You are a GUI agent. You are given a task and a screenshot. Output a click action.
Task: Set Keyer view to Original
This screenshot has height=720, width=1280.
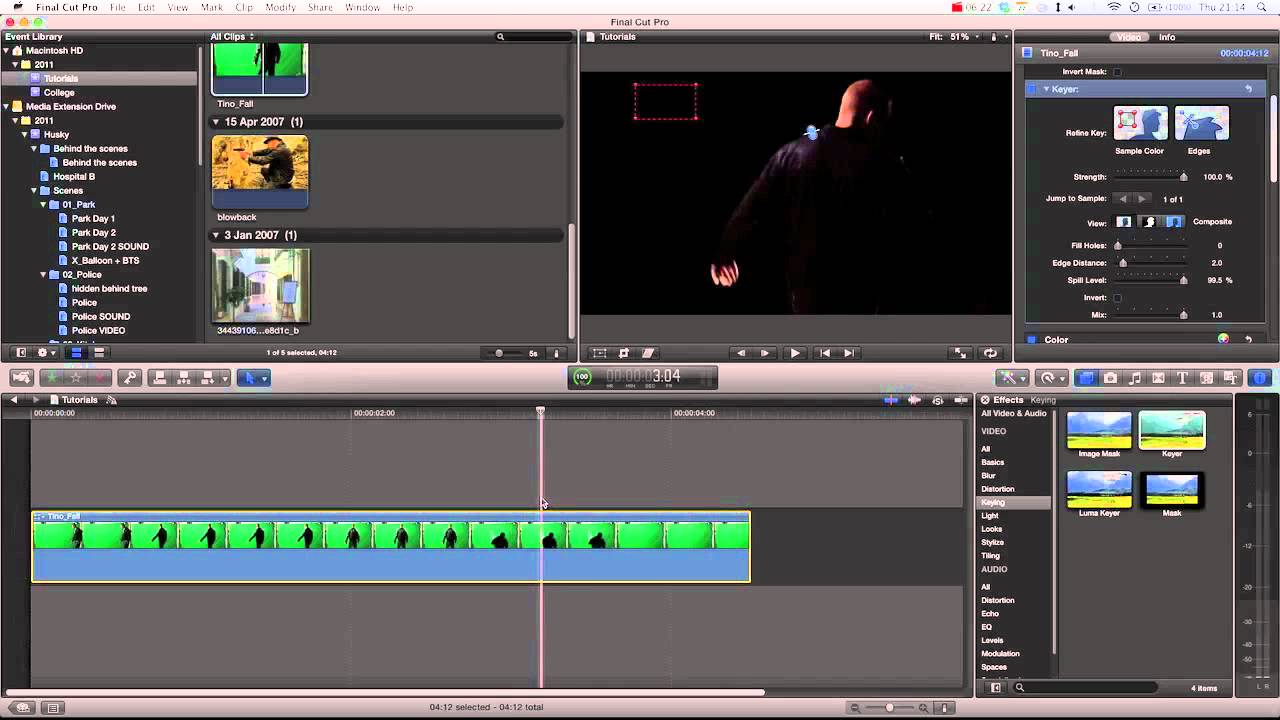point(1124,222)
